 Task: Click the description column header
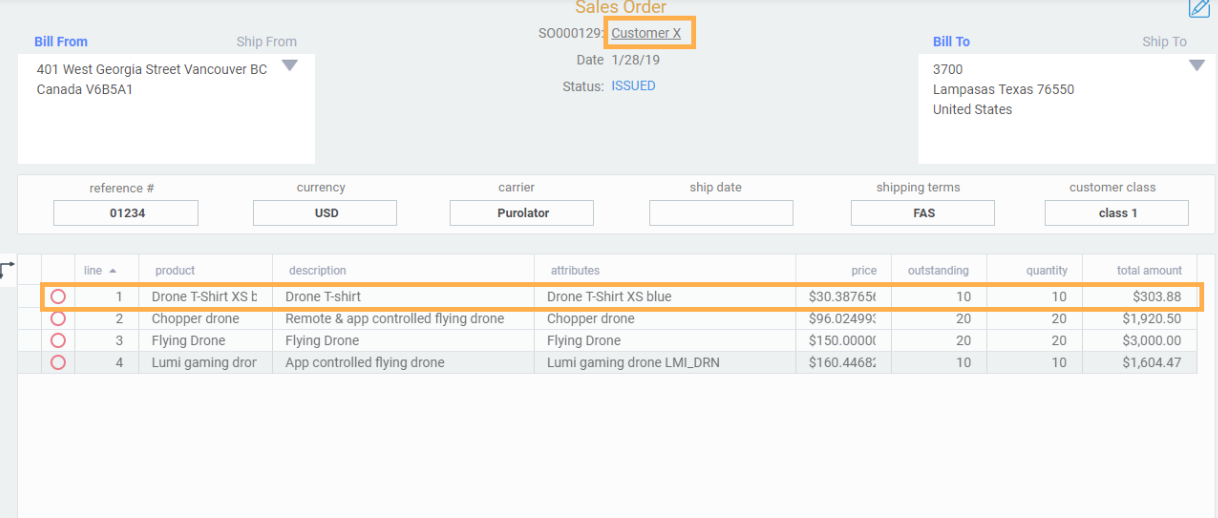click(x=317, y=271)
